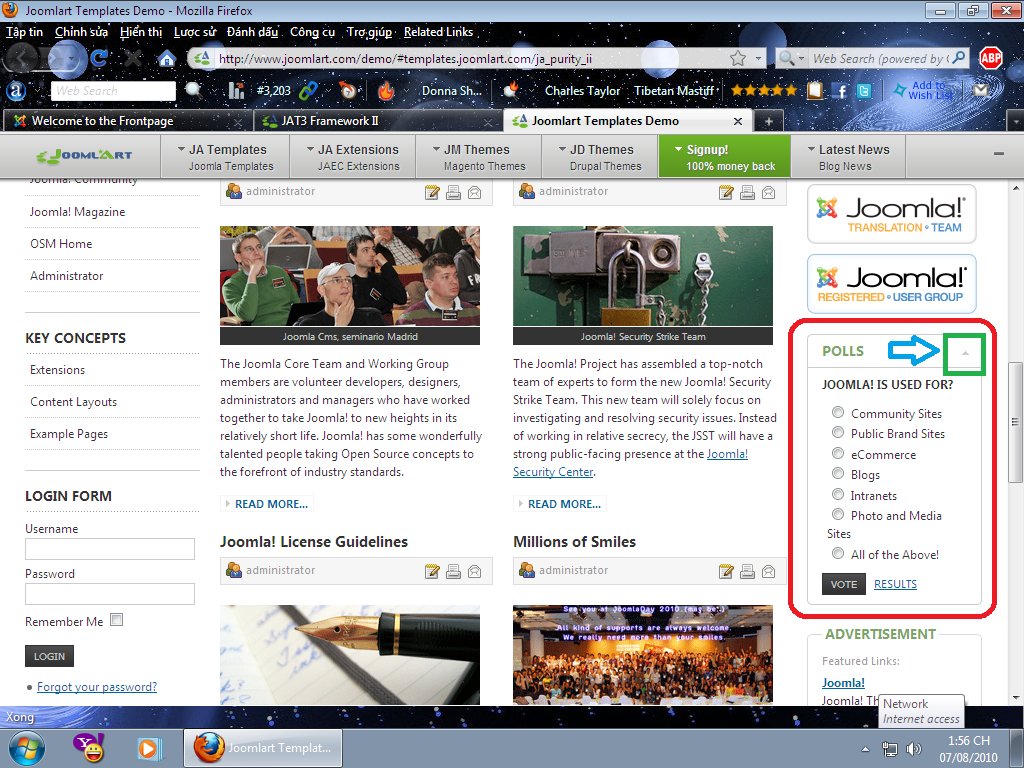Click the Twitter toolbar icon
The image size is (1024, 768).
tap(864, 91)
